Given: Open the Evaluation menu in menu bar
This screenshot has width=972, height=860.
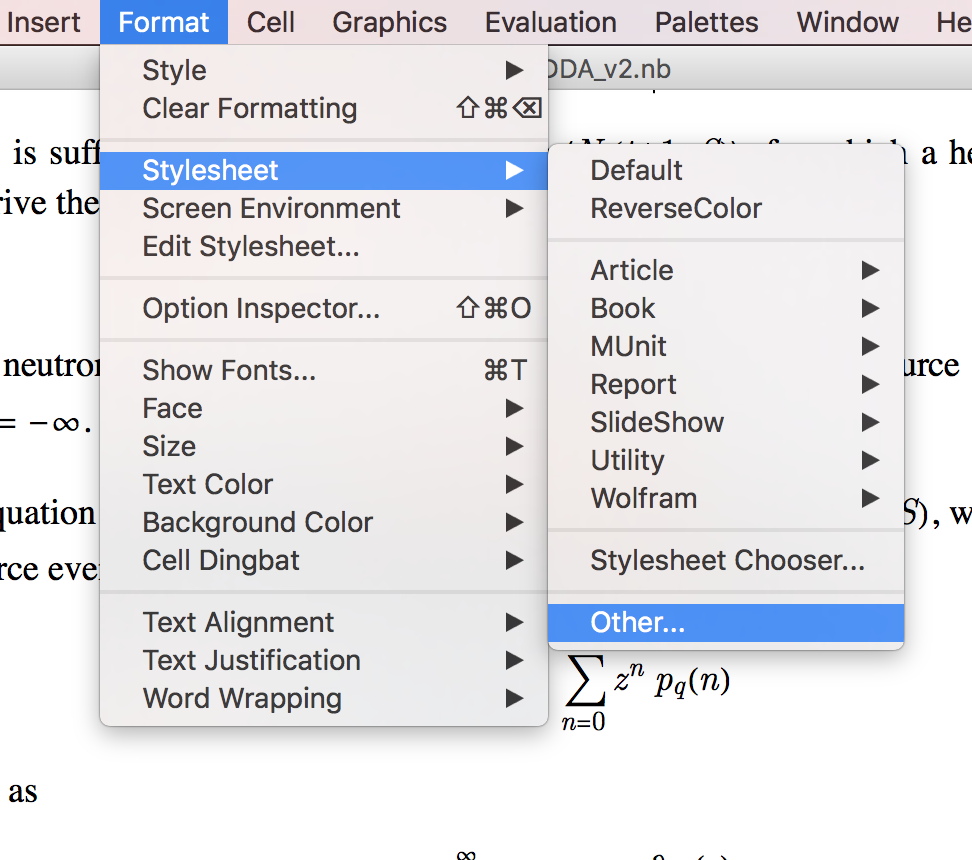Looking at the screenshot, I should click(x=551, y=22).
